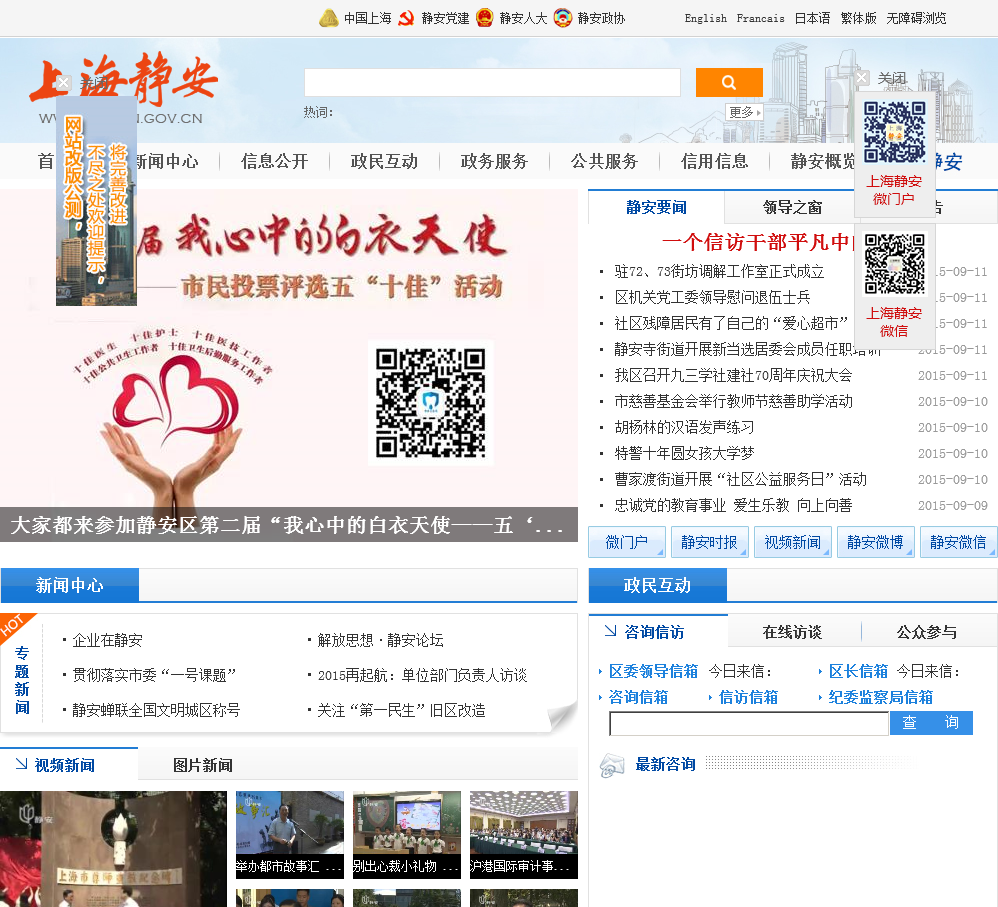Open news 我区召开九三学社建社70周年庆祝大会
This screenshot has height=907, width=998.
[x=733, y=376]
